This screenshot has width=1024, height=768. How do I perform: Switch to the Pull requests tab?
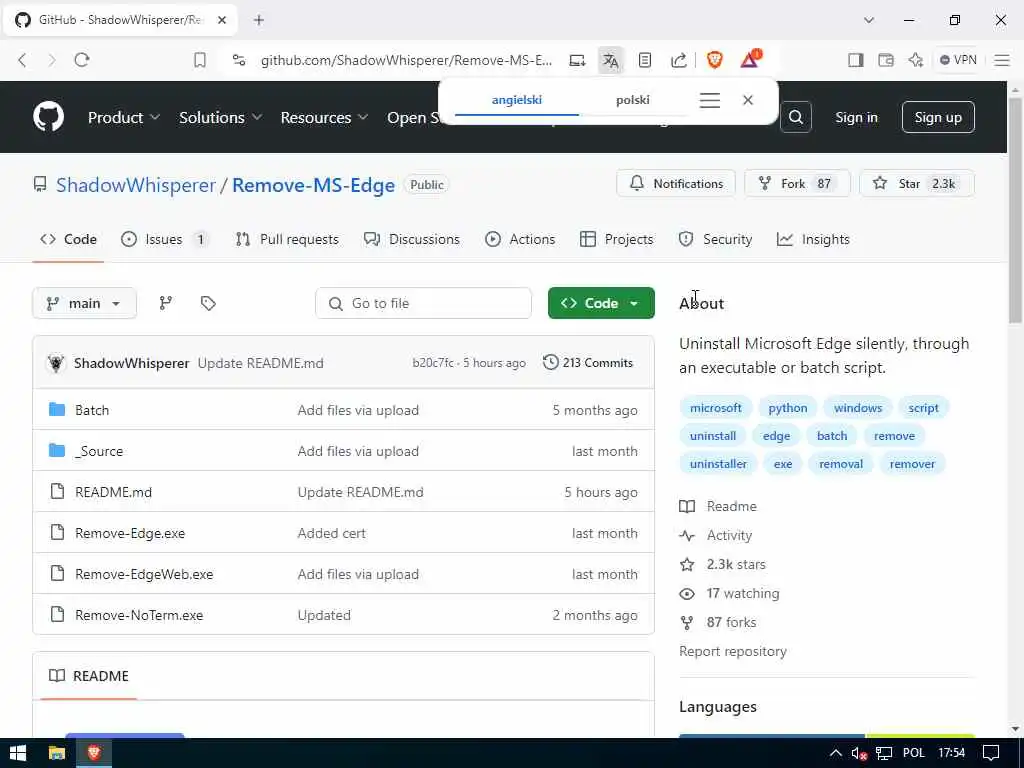287,239
